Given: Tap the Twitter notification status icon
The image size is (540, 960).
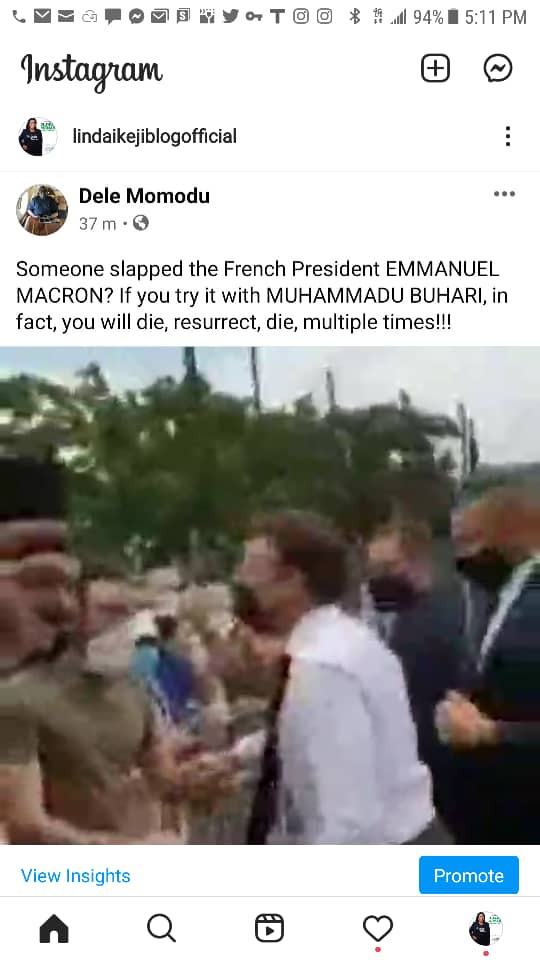Looking at the screenshot, I should 231,17.
